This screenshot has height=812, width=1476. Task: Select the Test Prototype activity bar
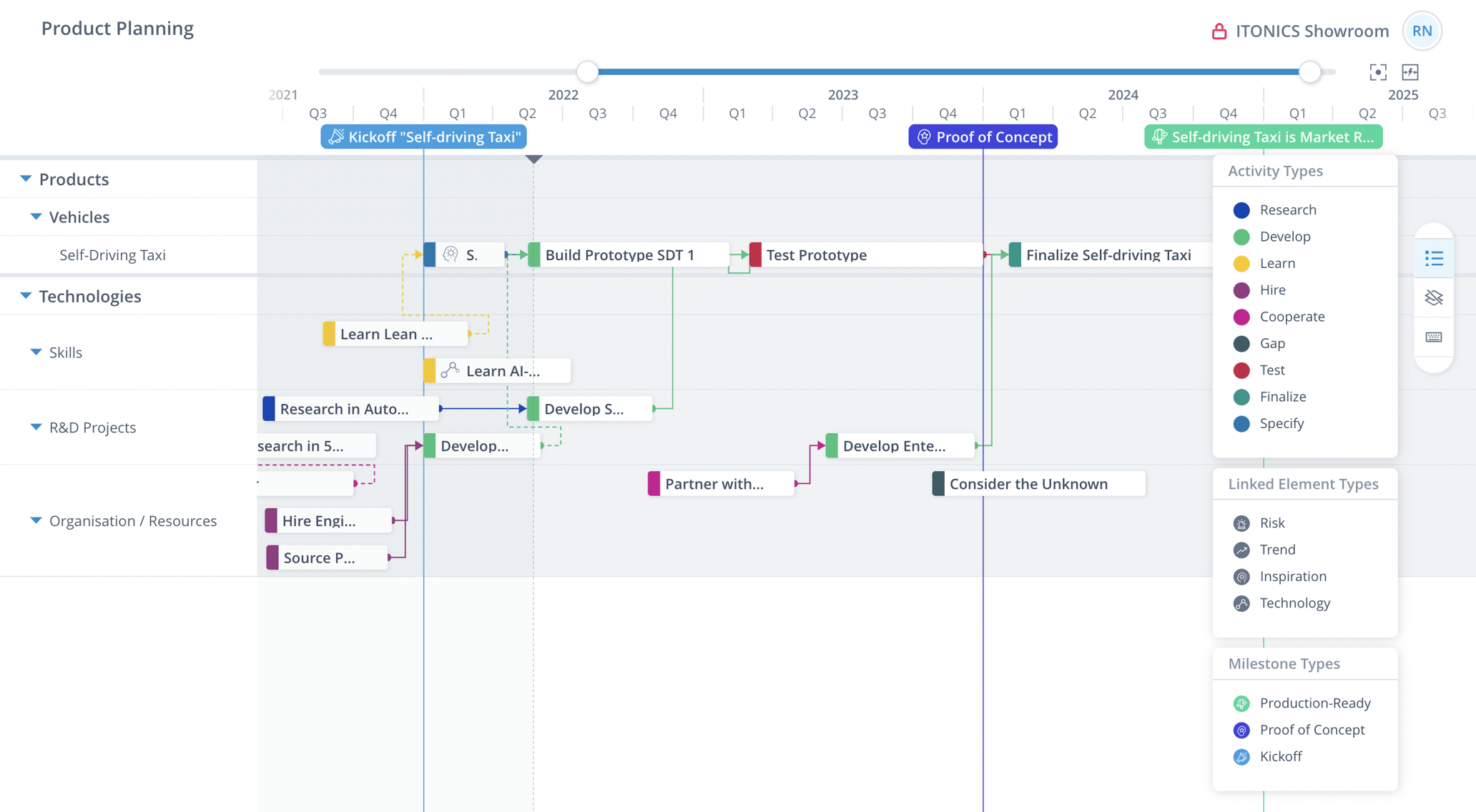click(x=815, y=254)
